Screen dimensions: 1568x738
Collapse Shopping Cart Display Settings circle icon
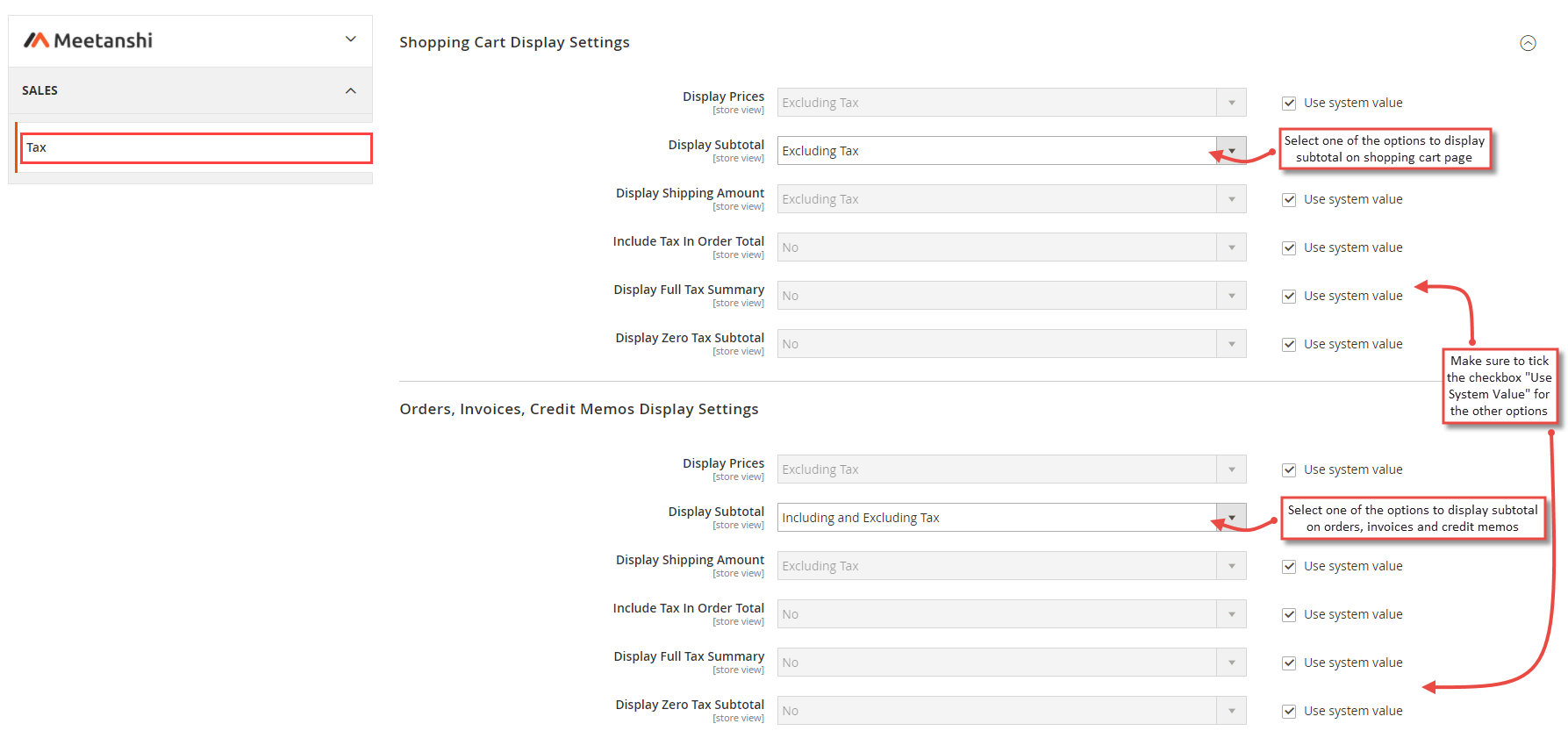click(x=1528, y=43)
